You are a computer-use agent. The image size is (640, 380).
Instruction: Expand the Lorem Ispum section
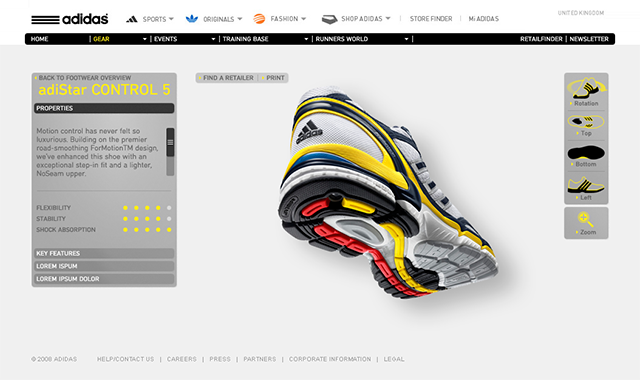pyautogui.click(x=104, y=266)
